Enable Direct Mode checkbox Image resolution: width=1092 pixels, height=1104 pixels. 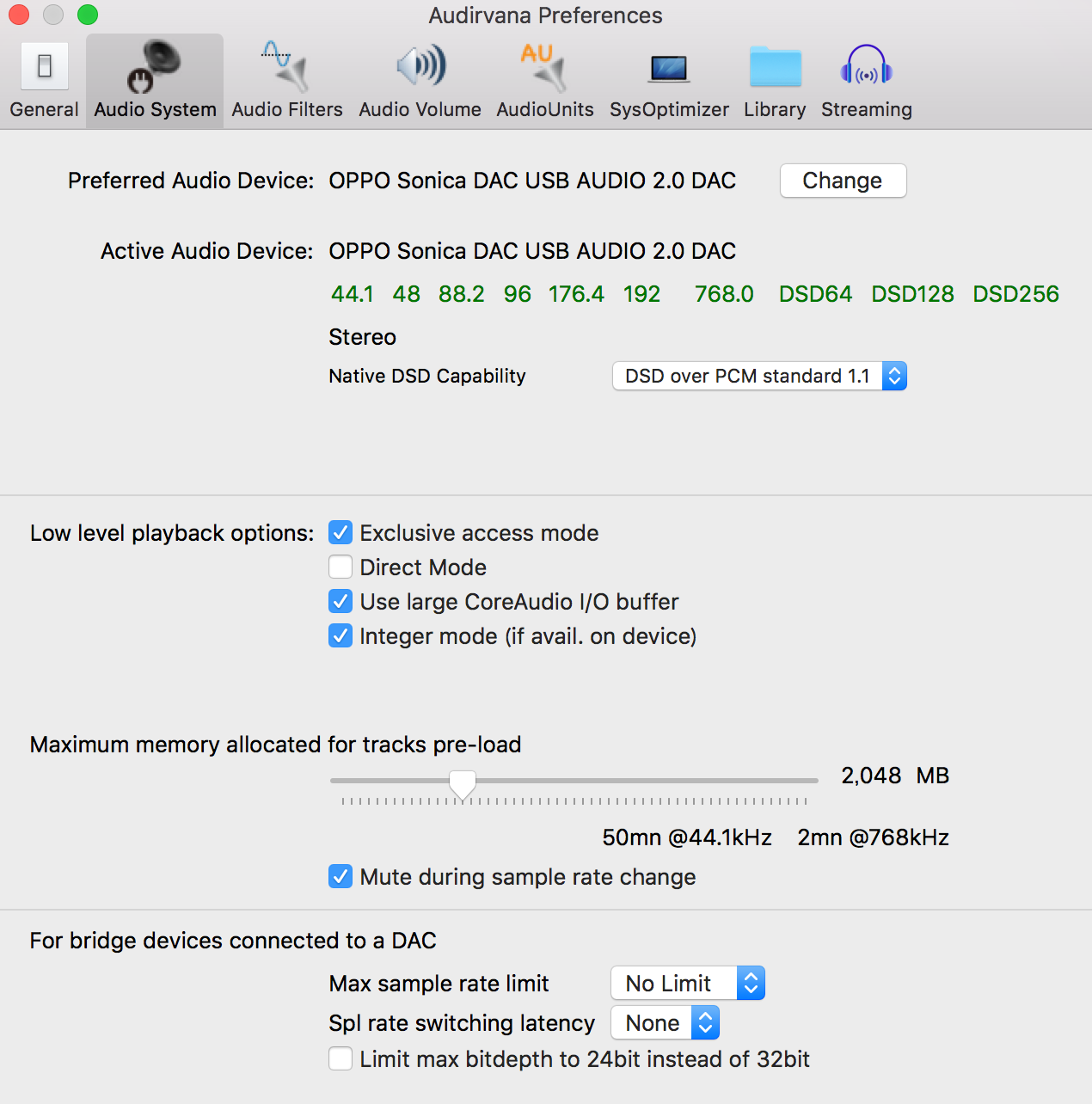point(340,567)
